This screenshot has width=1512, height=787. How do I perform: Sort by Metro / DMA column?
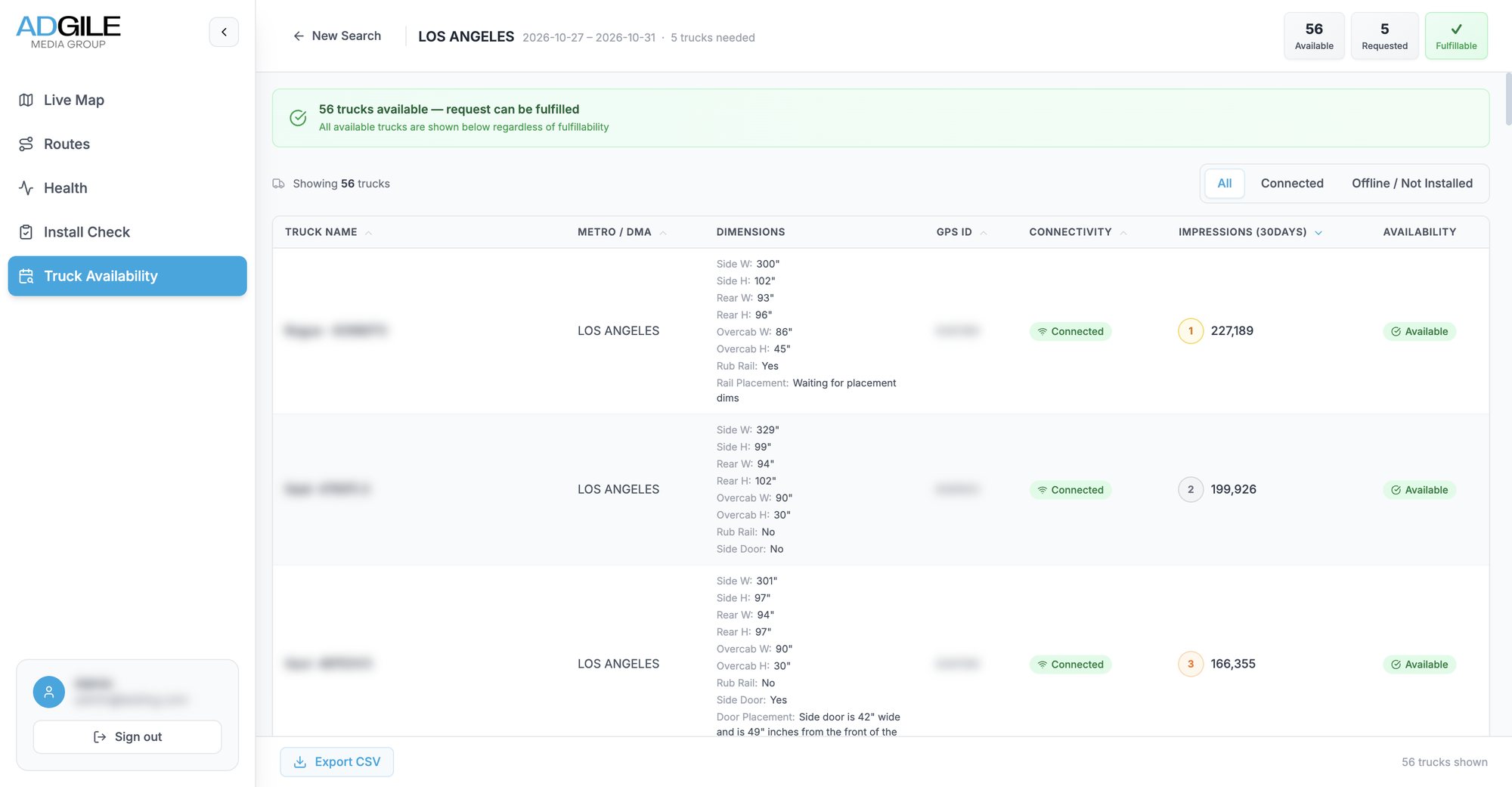[x=621, y=232]
